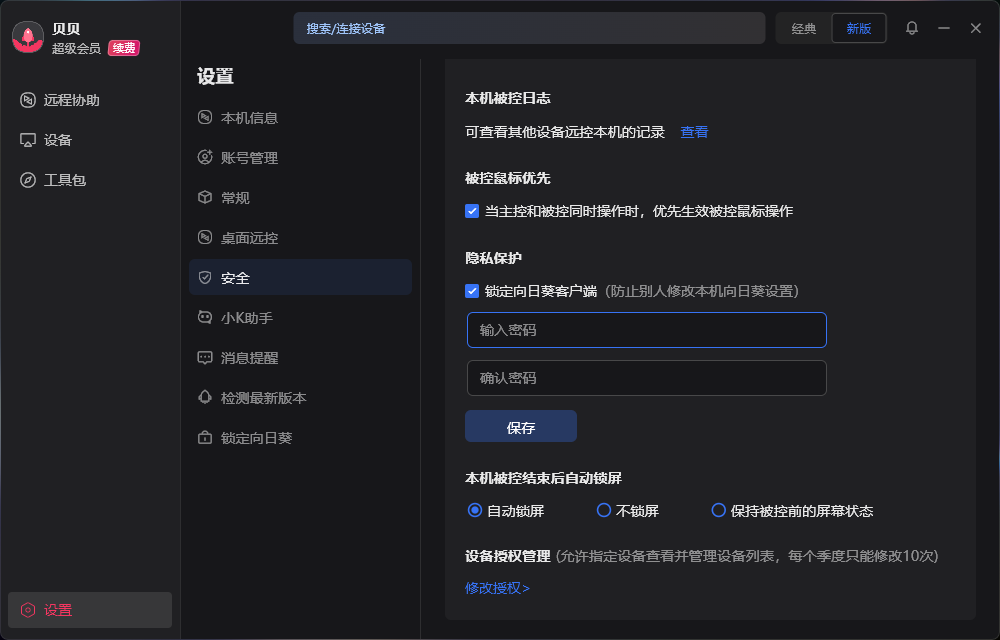Open 小K助手 settings page

click(x=246, y=318)
